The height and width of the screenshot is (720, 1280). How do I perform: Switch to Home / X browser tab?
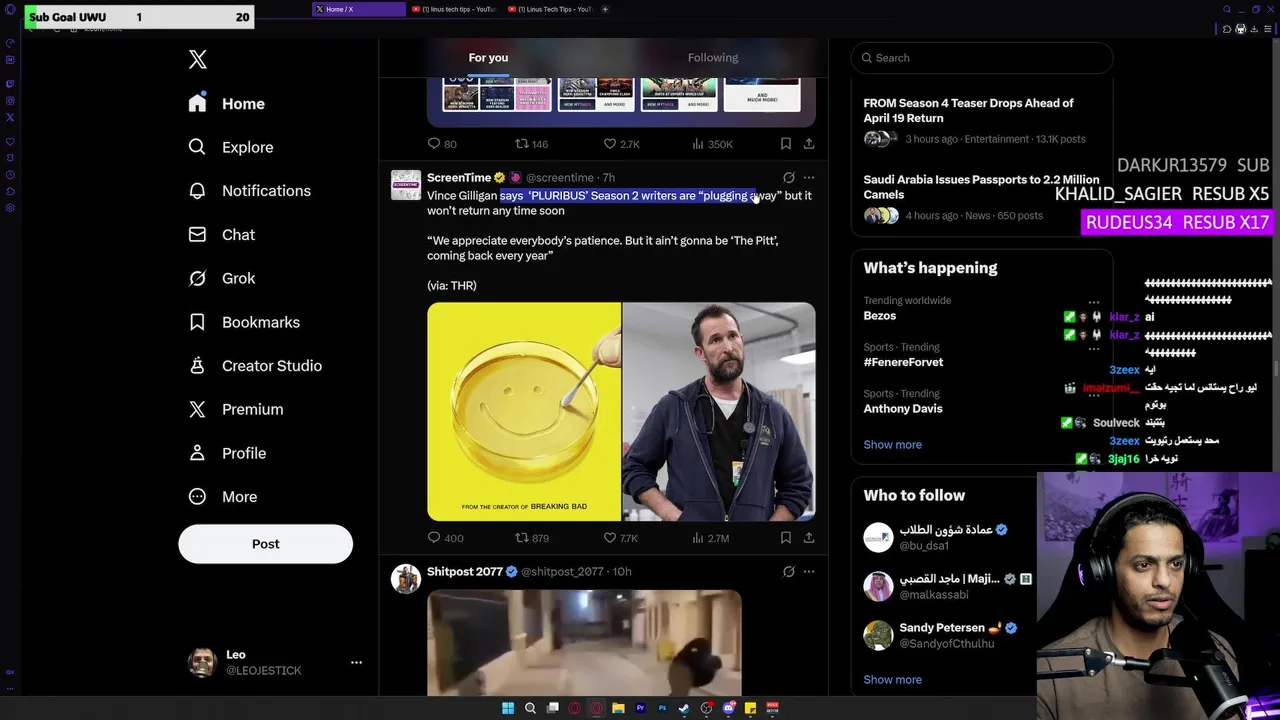[x=358, y=9]
